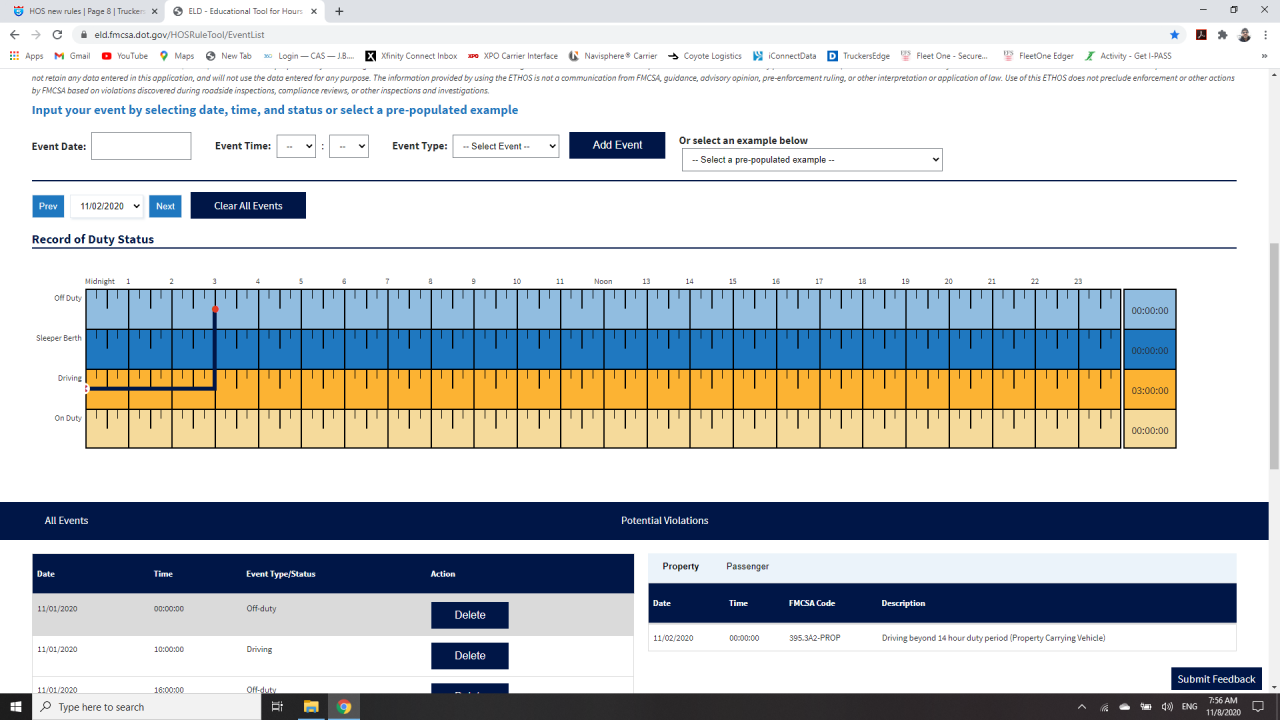This screenshot has width=1280, height=720.
Task: Open the Event Time minute dropdown
Action: (349, 146)
